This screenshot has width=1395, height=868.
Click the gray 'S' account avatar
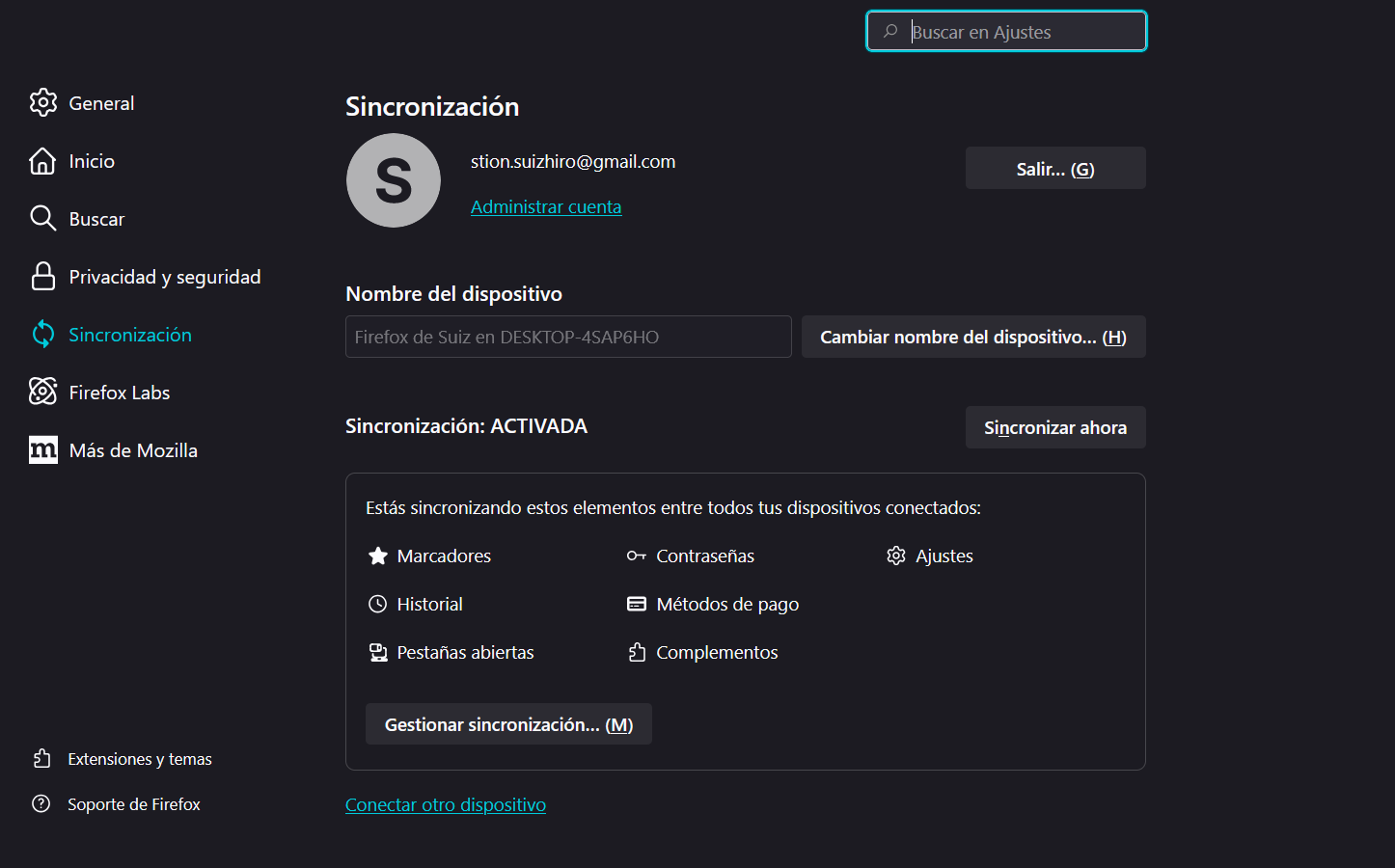[394, 180]
